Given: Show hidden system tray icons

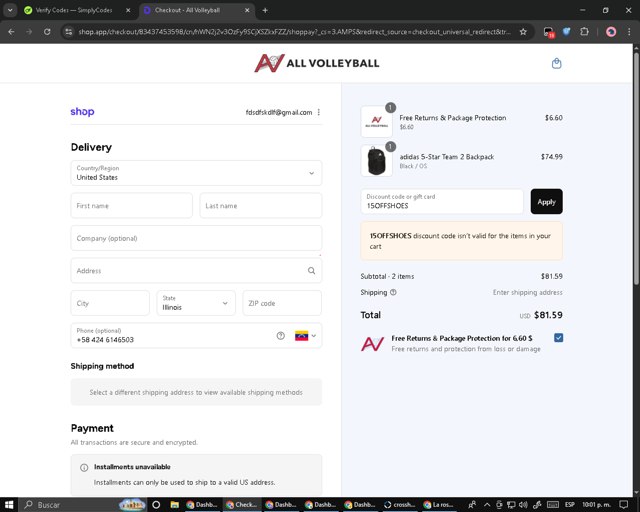Looking at the screenshot, I should tap(487, 505).
